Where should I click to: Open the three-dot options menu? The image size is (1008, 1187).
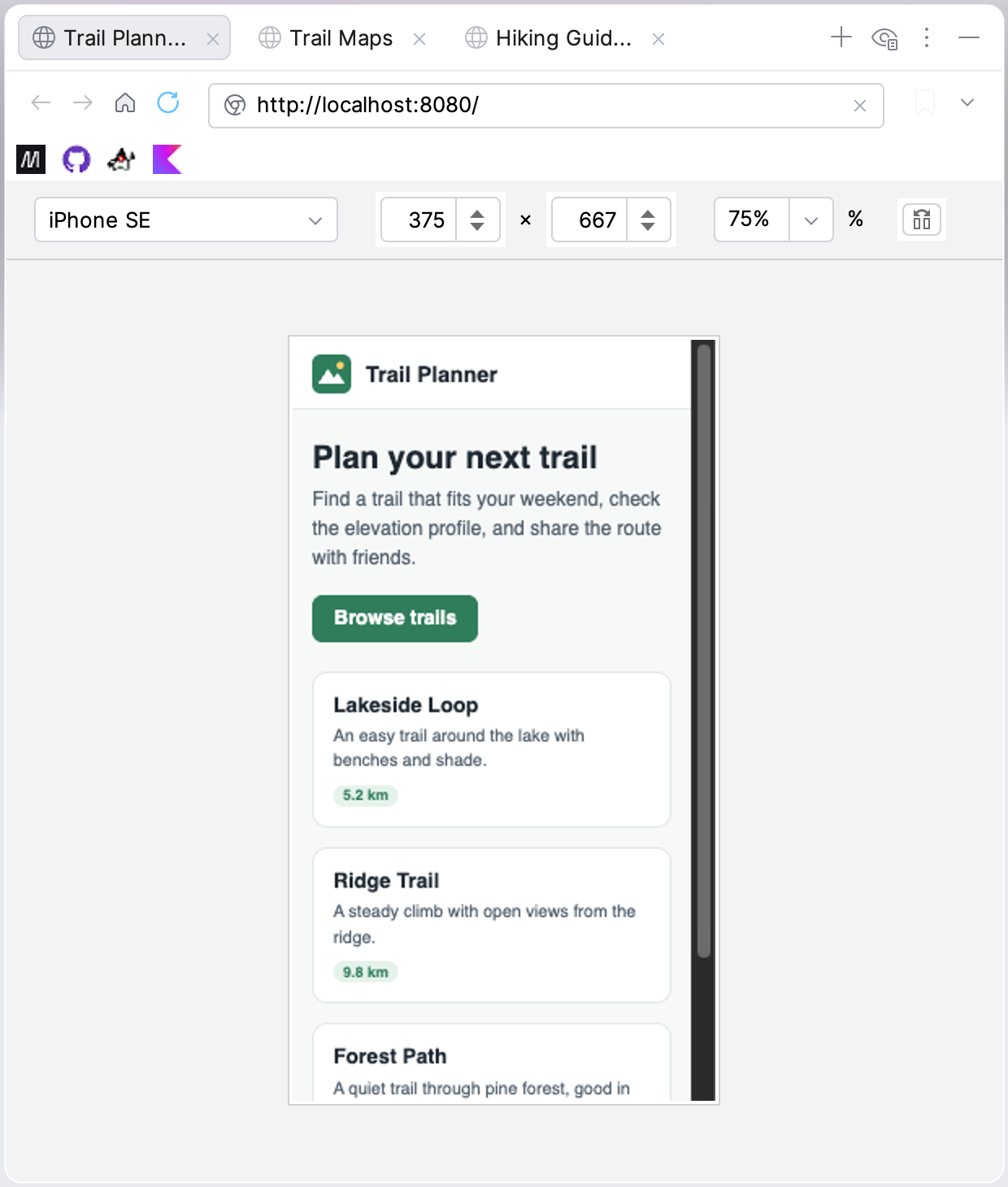(x=927, y=37)
